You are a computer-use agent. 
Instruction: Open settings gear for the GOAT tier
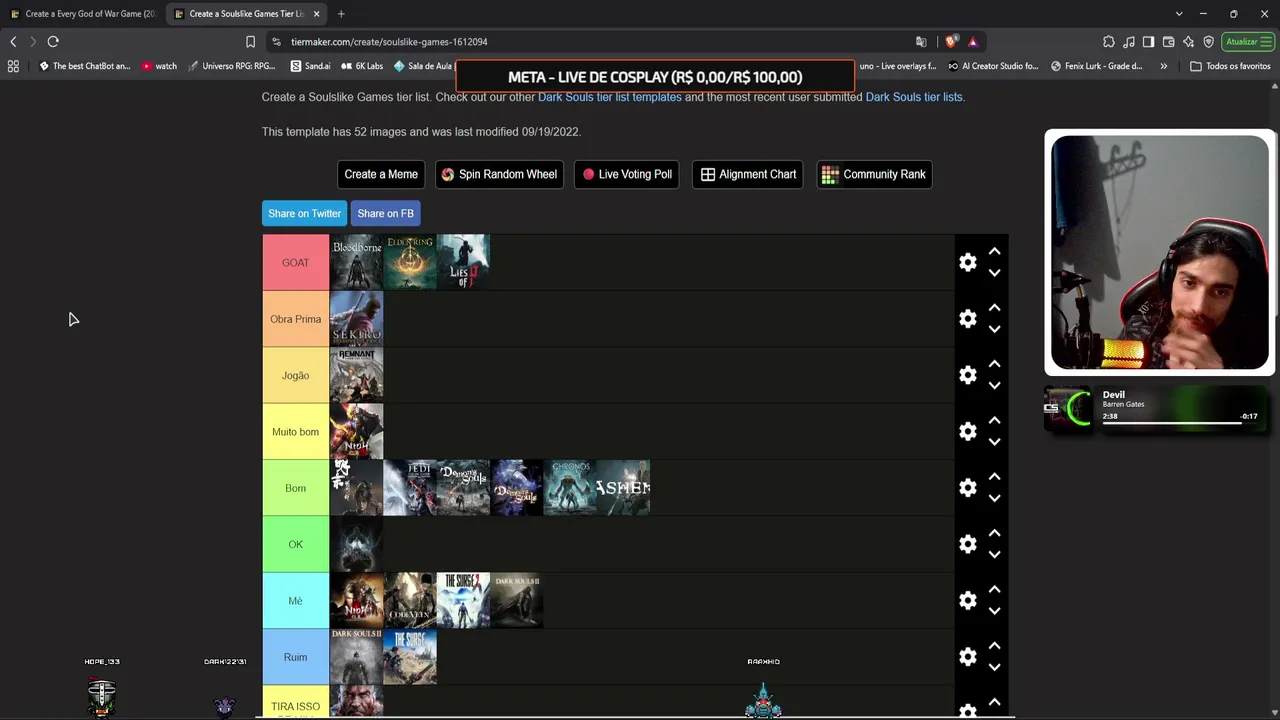967,262
